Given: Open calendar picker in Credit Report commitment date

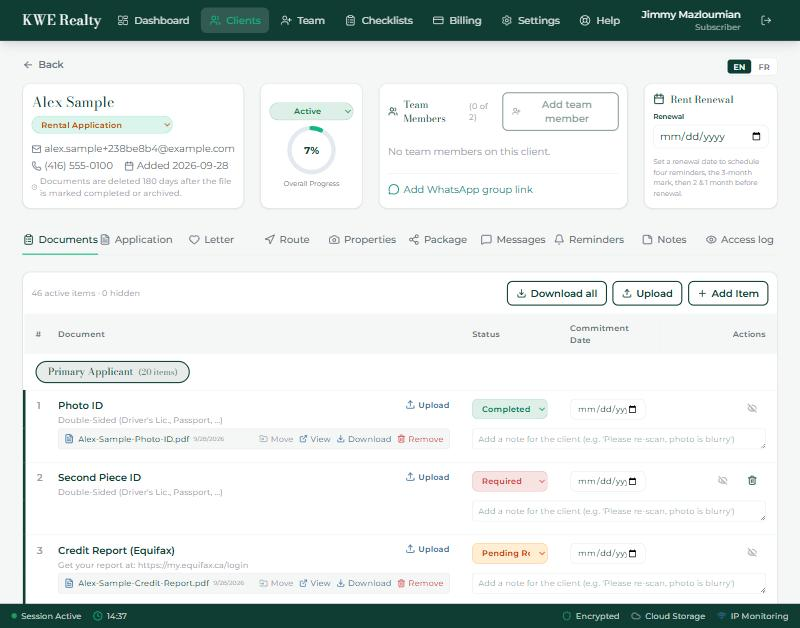Looking at the screenshot, I should pos(633,554).
